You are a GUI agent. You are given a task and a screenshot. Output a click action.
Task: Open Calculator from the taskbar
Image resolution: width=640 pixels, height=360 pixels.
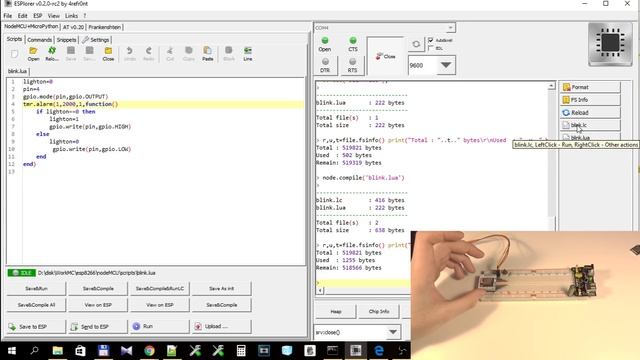[241, 351]
